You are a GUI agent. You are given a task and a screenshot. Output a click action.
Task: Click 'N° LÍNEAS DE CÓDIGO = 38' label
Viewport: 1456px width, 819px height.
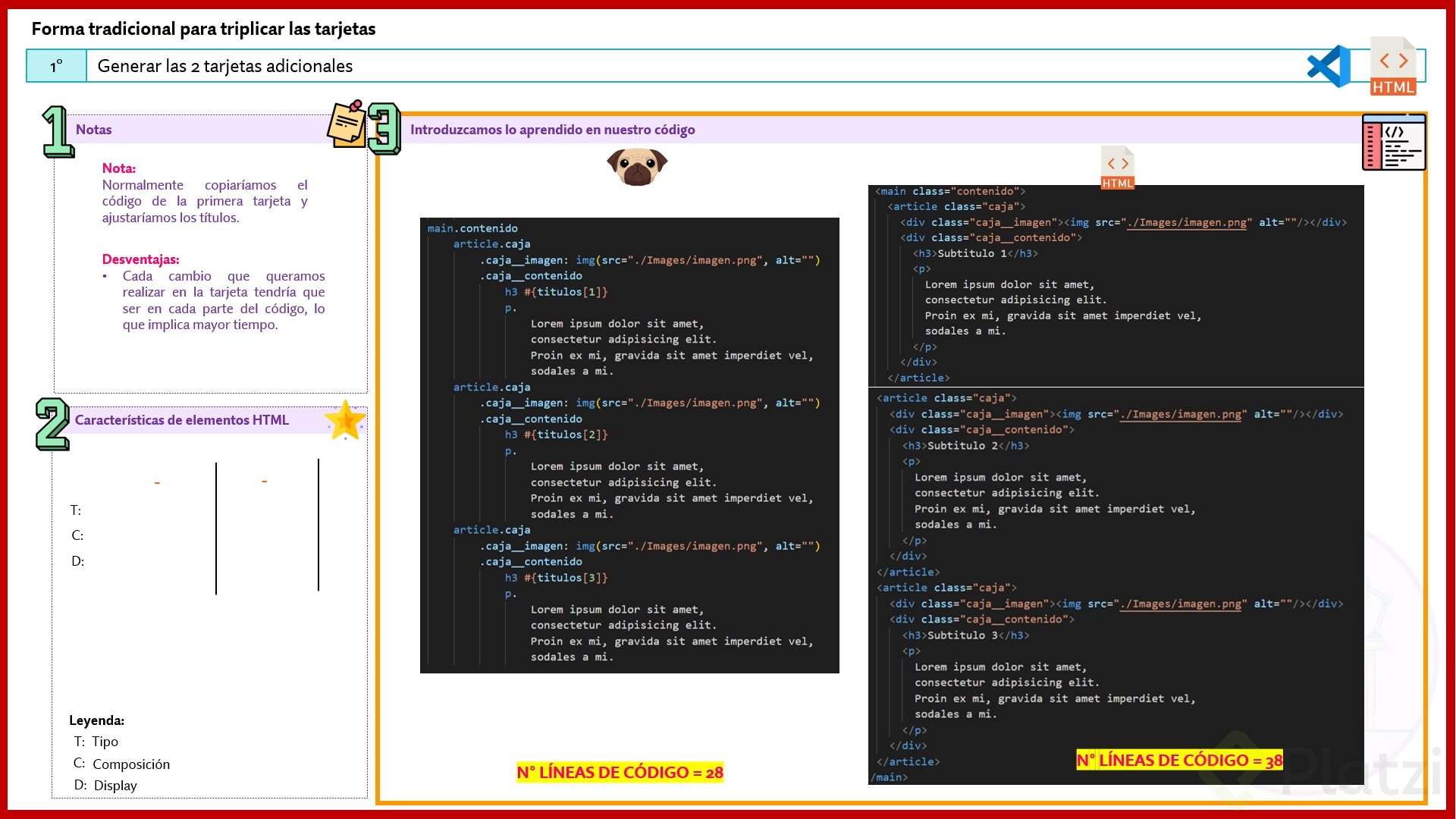coord(1179,760)
